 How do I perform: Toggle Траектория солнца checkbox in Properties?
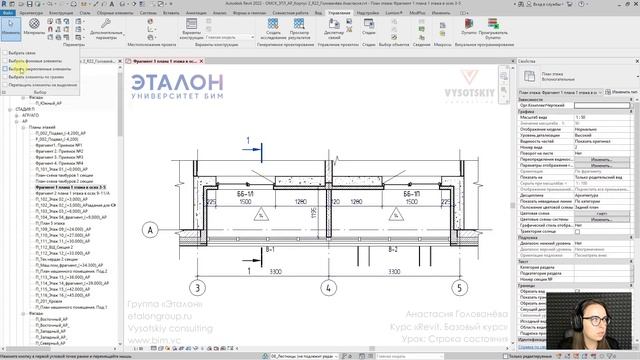[577, 231]
